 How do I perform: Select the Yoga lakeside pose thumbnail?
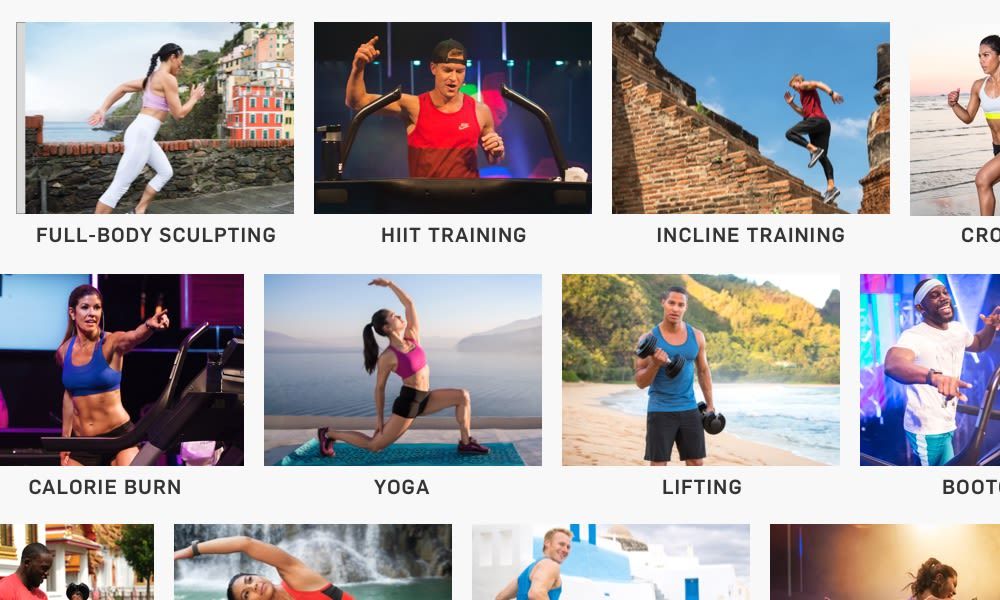point(403,370)
